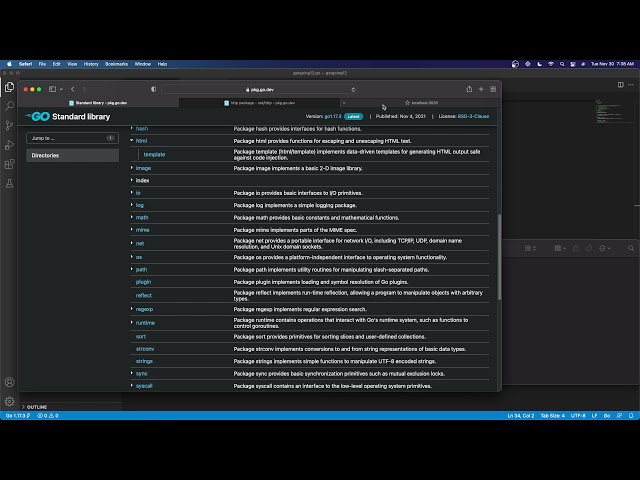The width and height of the screenshot is (640, 480).
Task: Open Safari sidebar dropdown chevron
Action: [61, 89]
